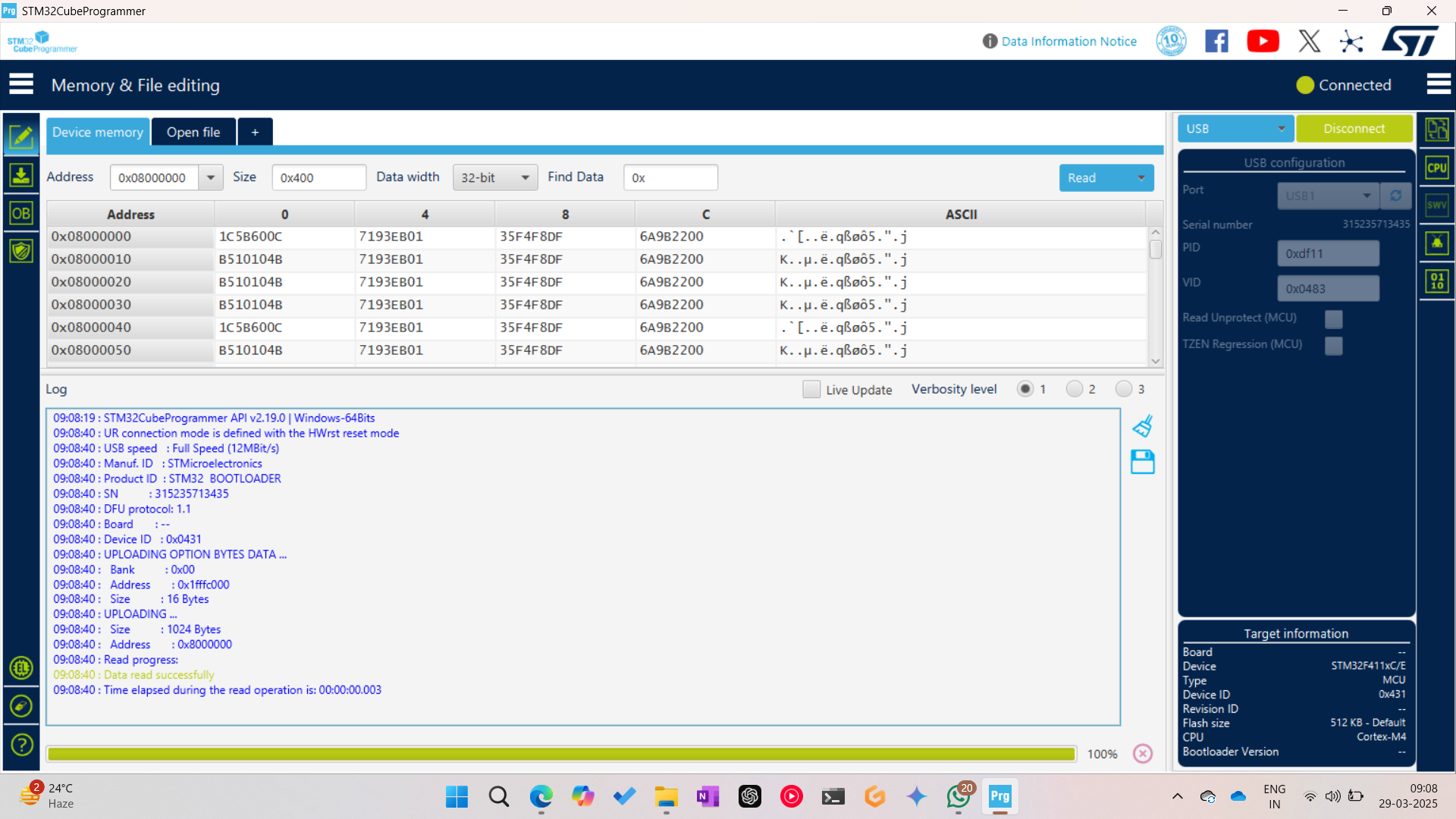Open the Fault Analyzer tool
Image resolution: width=1456 pixels, height=819 pixels.
point(1436,243)
